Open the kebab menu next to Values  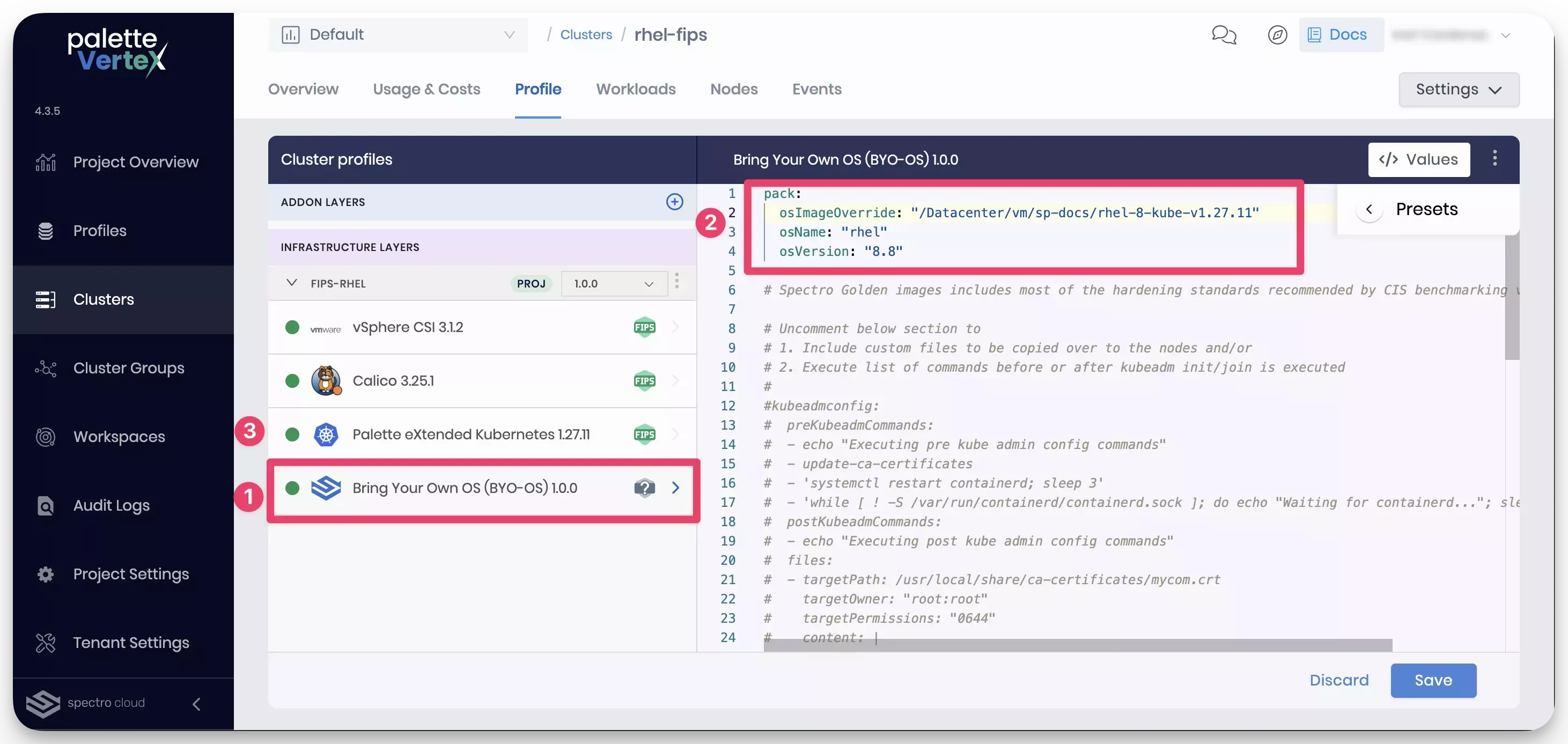pos(1495,159)
